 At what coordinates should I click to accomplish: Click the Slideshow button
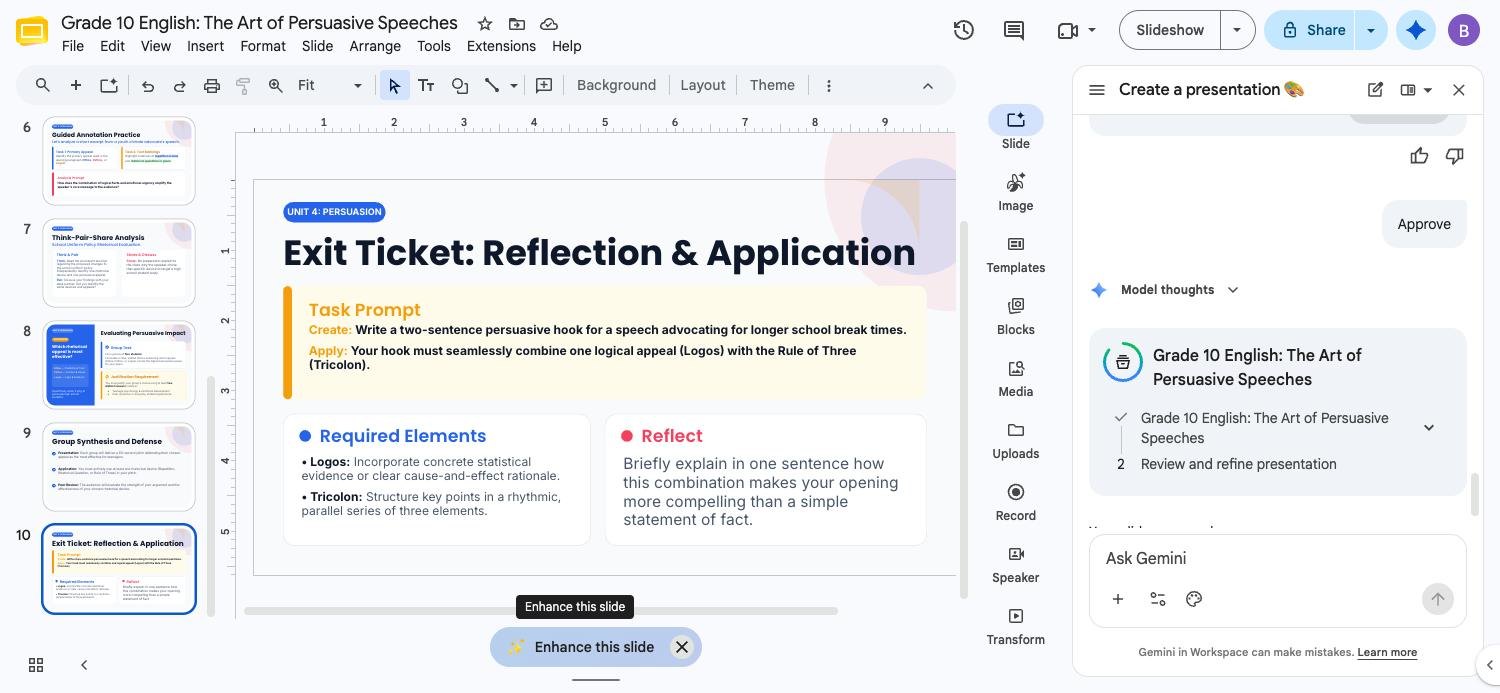1170,30
